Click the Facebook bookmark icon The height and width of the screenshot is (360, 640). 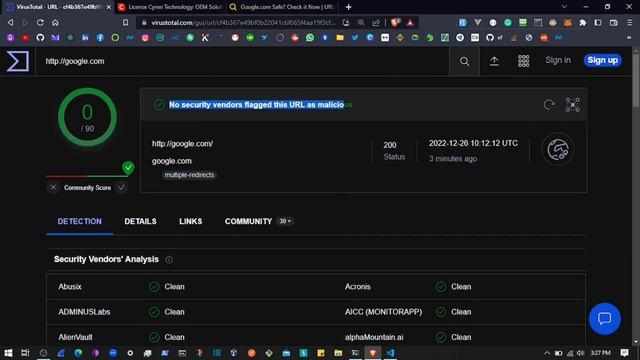click(x=100, y=38)
